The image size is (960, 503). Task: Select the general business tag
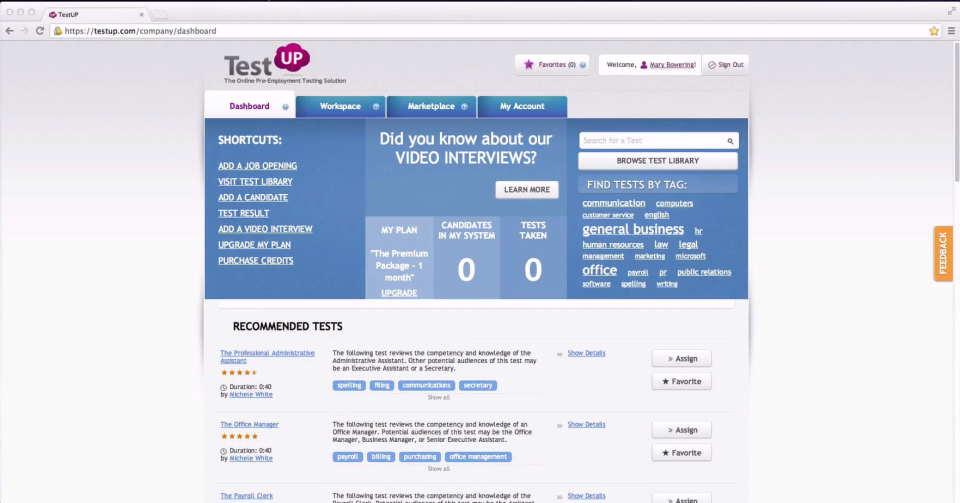pos(633,229)
